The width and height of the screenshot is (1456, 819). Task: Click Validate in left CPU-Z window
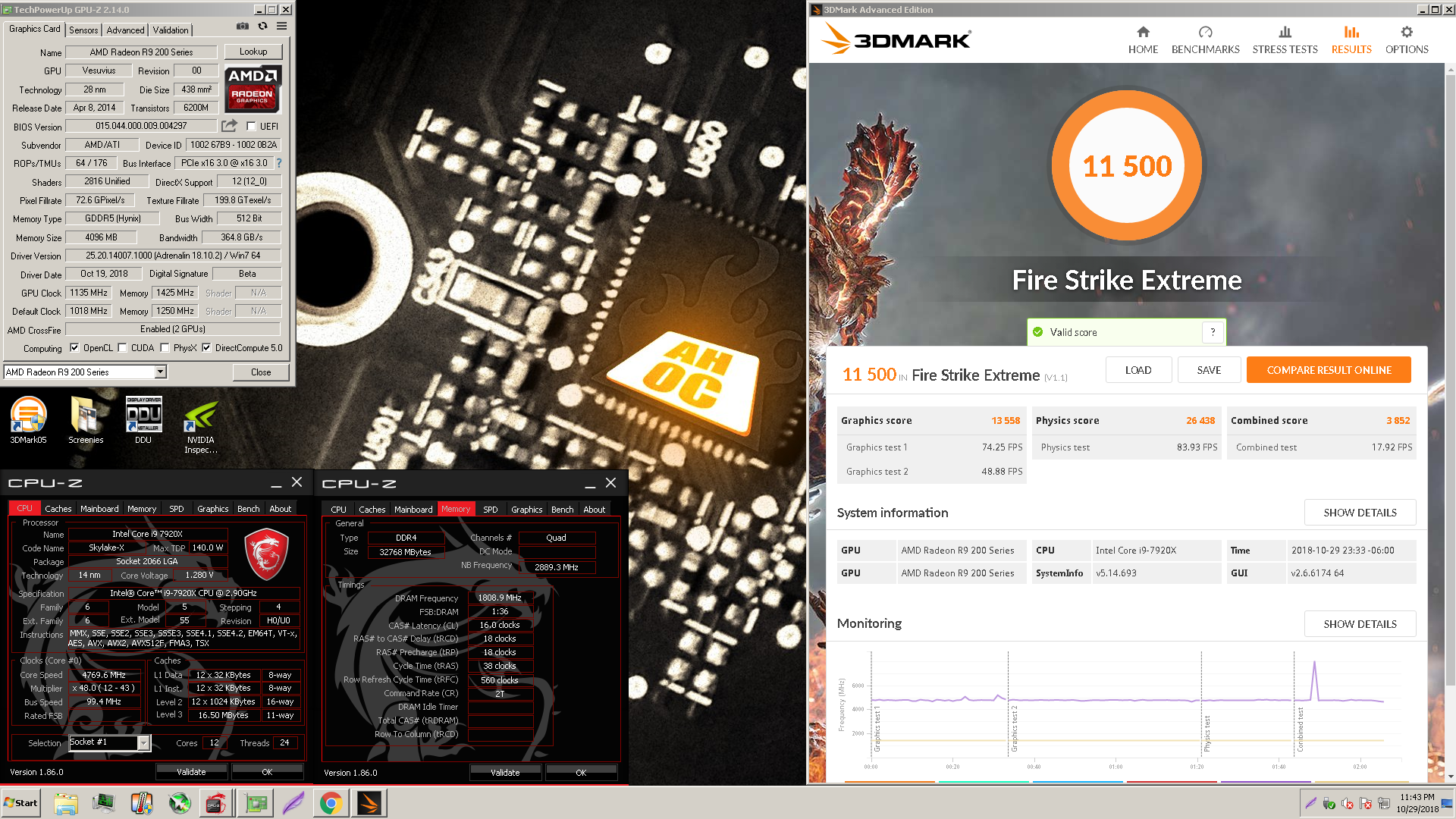[191, 772]
